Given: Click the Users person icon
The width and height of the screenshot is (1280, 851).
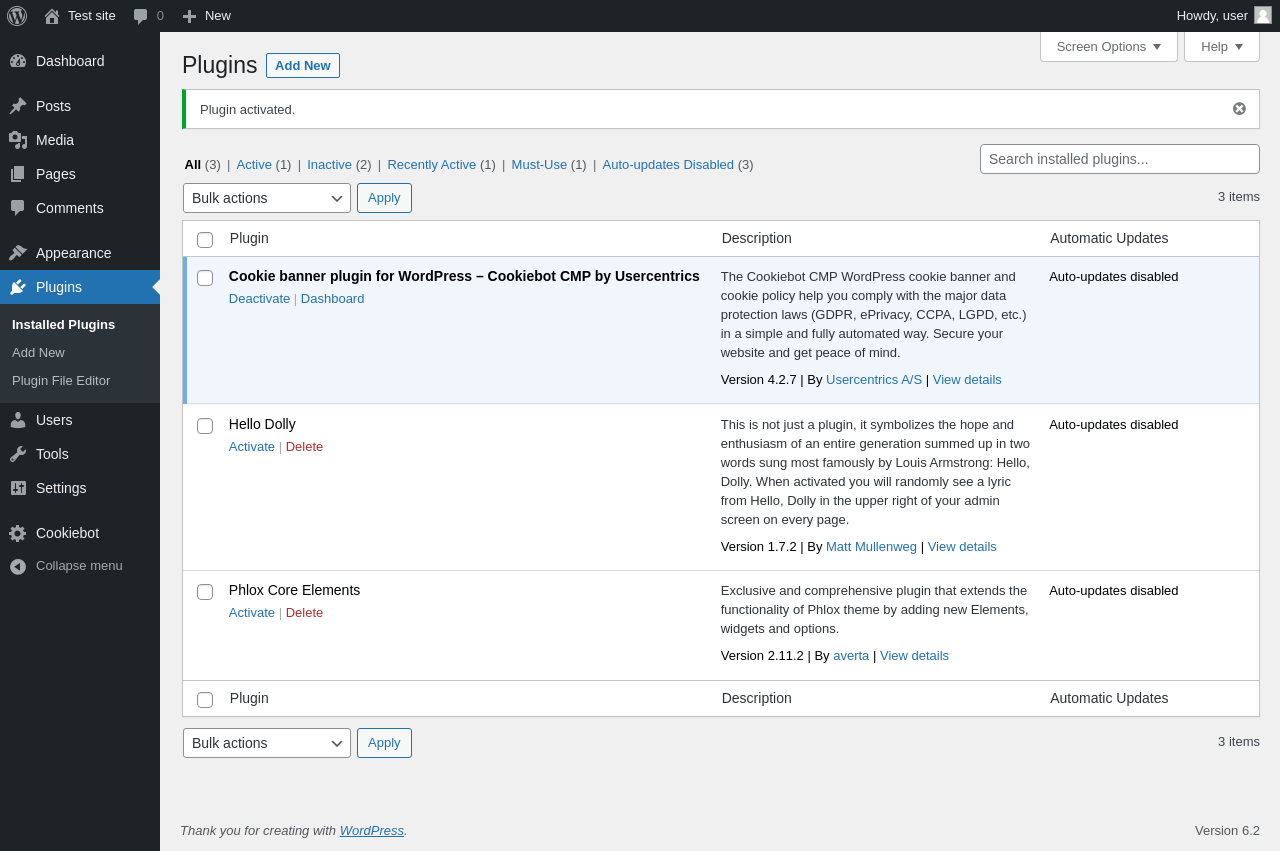Looking at the screenshot, I should click(18, 420).
